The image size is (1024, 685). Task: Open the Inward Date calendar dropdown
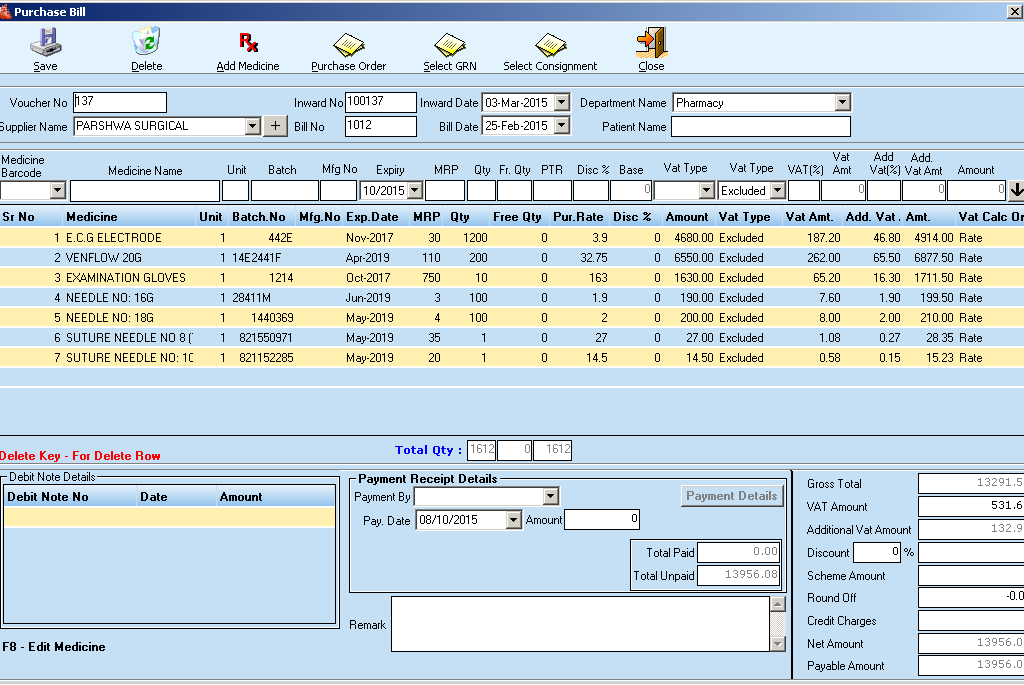point(560,101)
